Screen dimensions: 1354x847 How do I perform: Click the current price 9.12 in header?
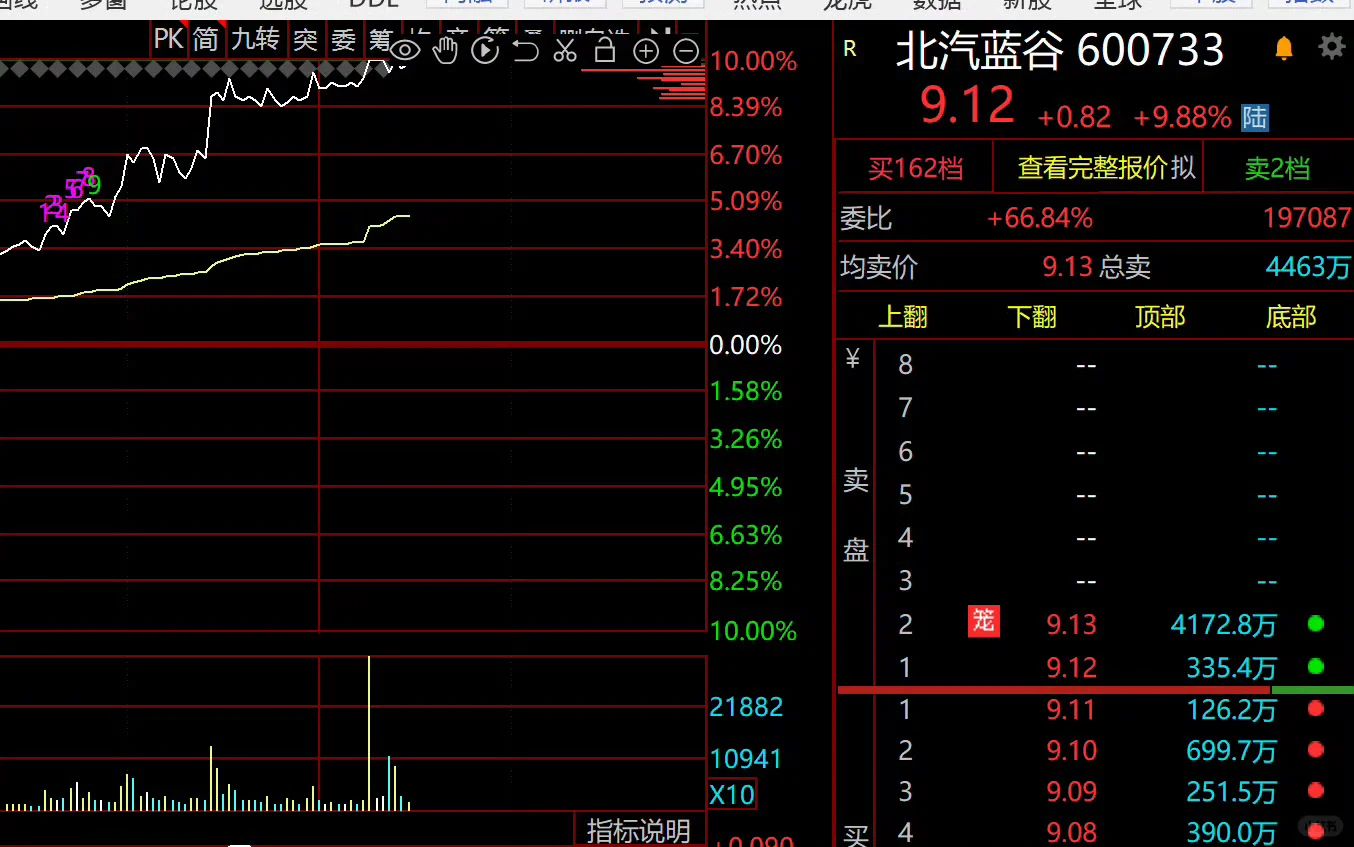(967, 106)
